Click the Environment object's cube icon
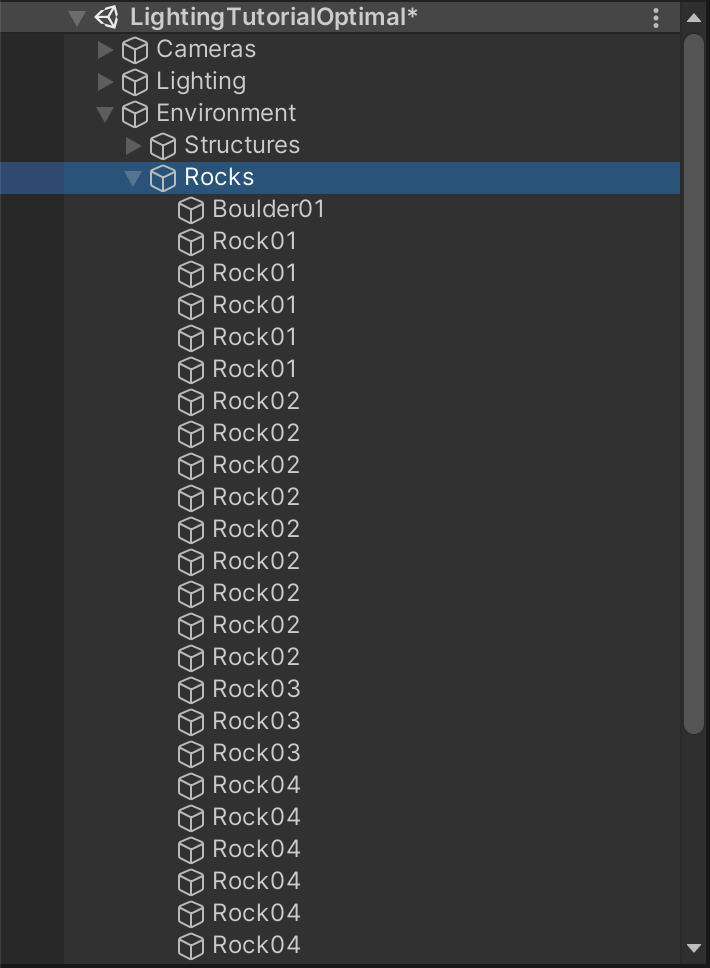 135,114
